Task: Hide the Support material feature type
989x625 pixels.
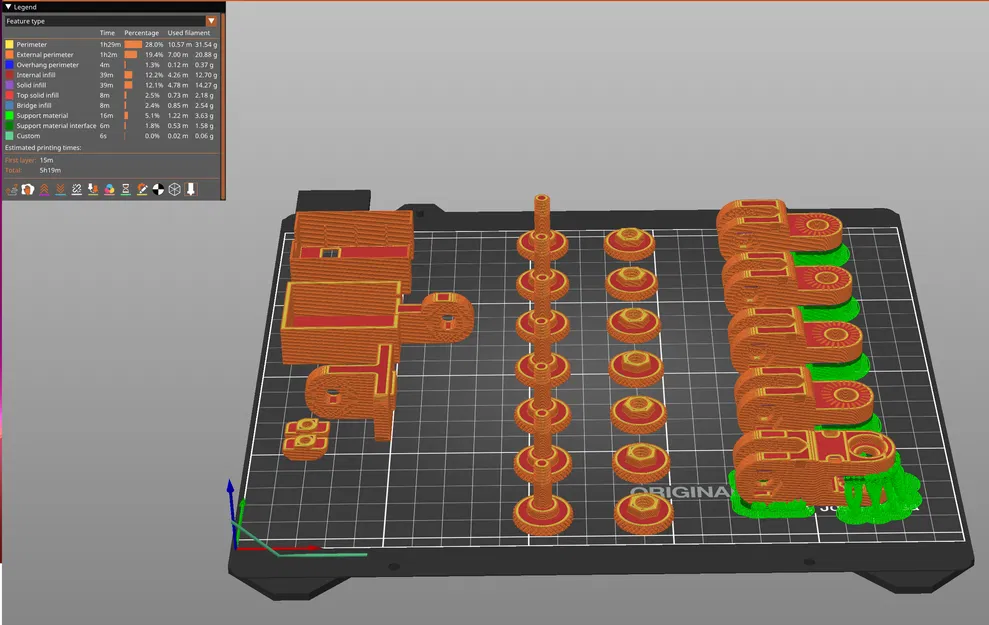Action: (111, 115)
